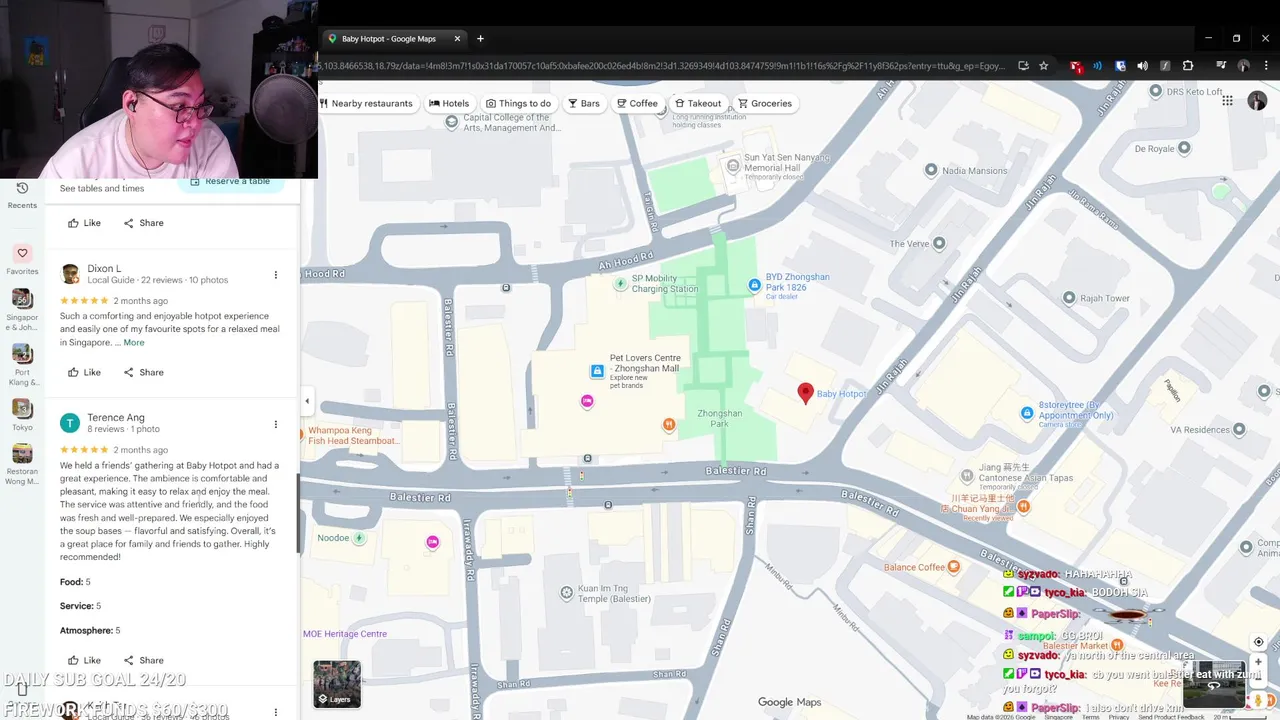The width and height of the screenshot is (1280, 720).
Task: Select Kuan Im Tng Temple marker
Action: (x=567, y=593)
